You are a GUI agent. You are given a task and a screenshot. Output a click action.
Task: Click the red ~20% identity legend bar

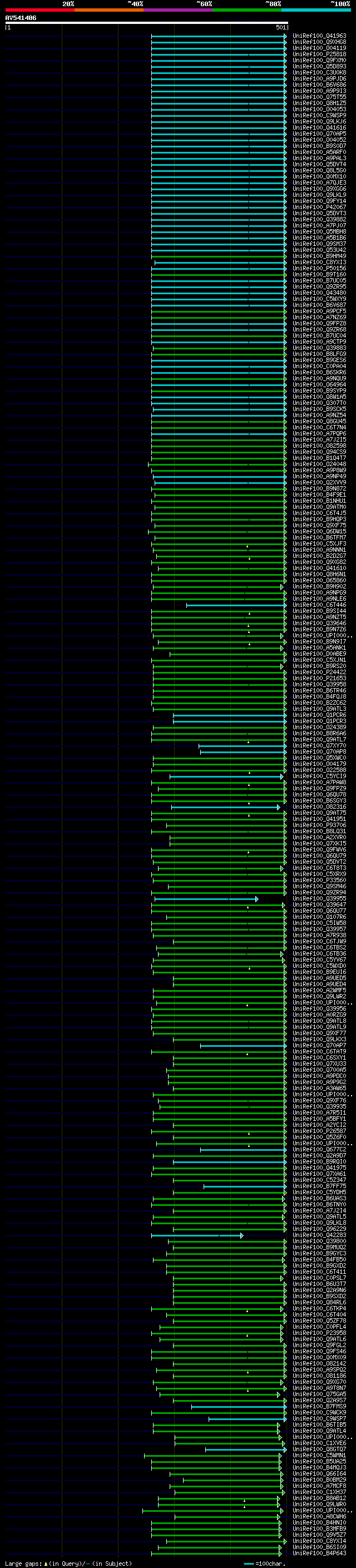(39, 10)
